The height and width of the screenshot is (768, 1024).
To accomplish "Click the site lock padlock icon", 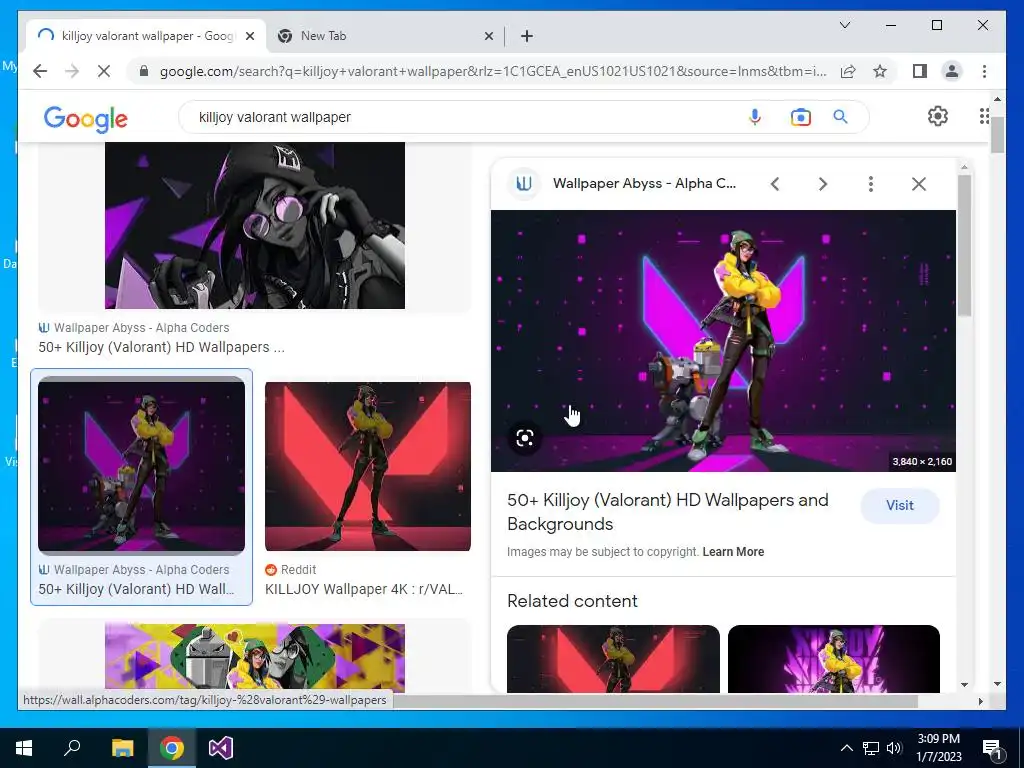I will (144, 71).
